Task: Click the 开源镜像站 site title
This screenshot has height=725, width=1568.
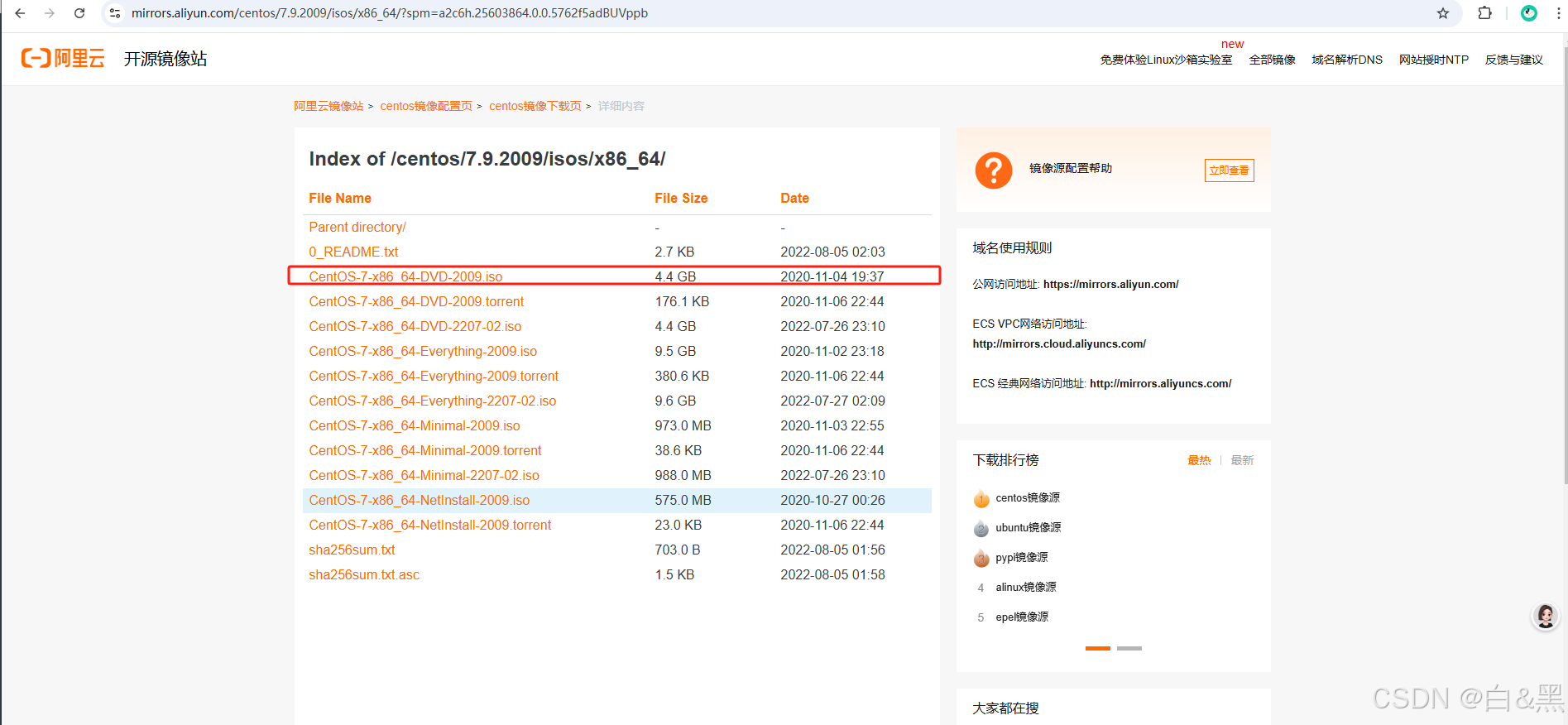Action: tap(165, 59)
